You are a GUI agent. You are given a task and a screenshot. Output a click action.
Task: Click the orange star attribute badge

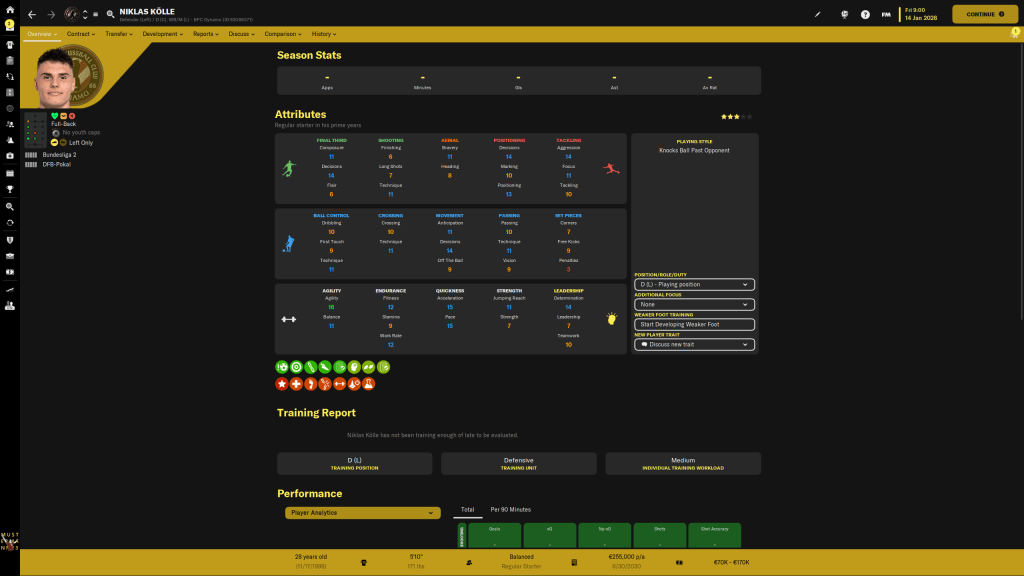click(x=282, y=383)
